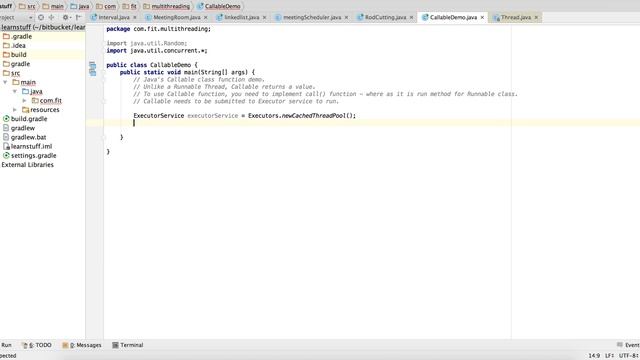Click the hide Project panel icon
The width and height of the screenshot is (640, 360).
pyautogui.click(x=78, y=17)
